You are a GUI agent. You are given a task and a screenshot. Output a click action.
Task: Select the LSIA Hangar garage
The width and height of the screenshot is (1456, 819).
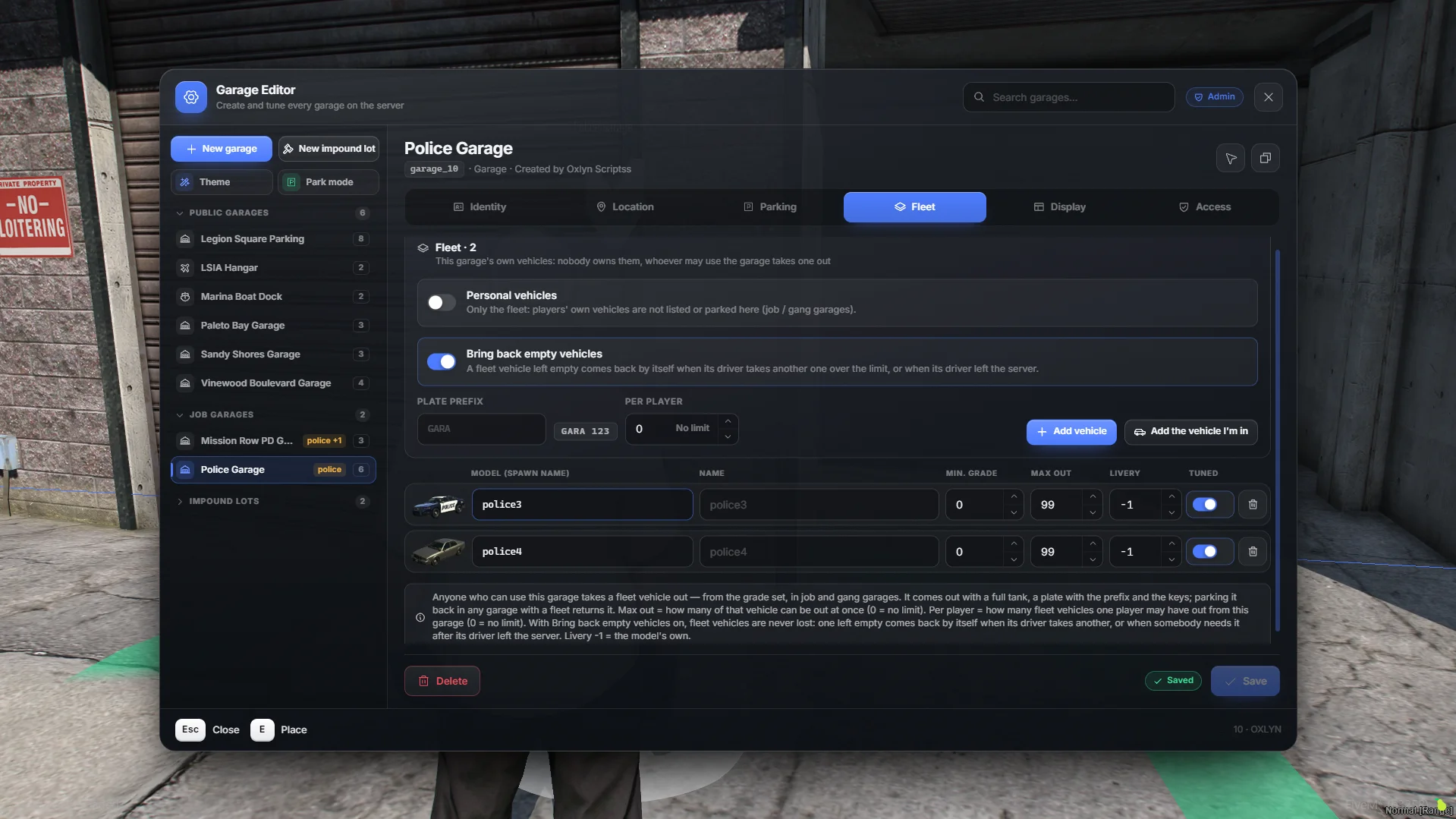[x=273, y=268]
